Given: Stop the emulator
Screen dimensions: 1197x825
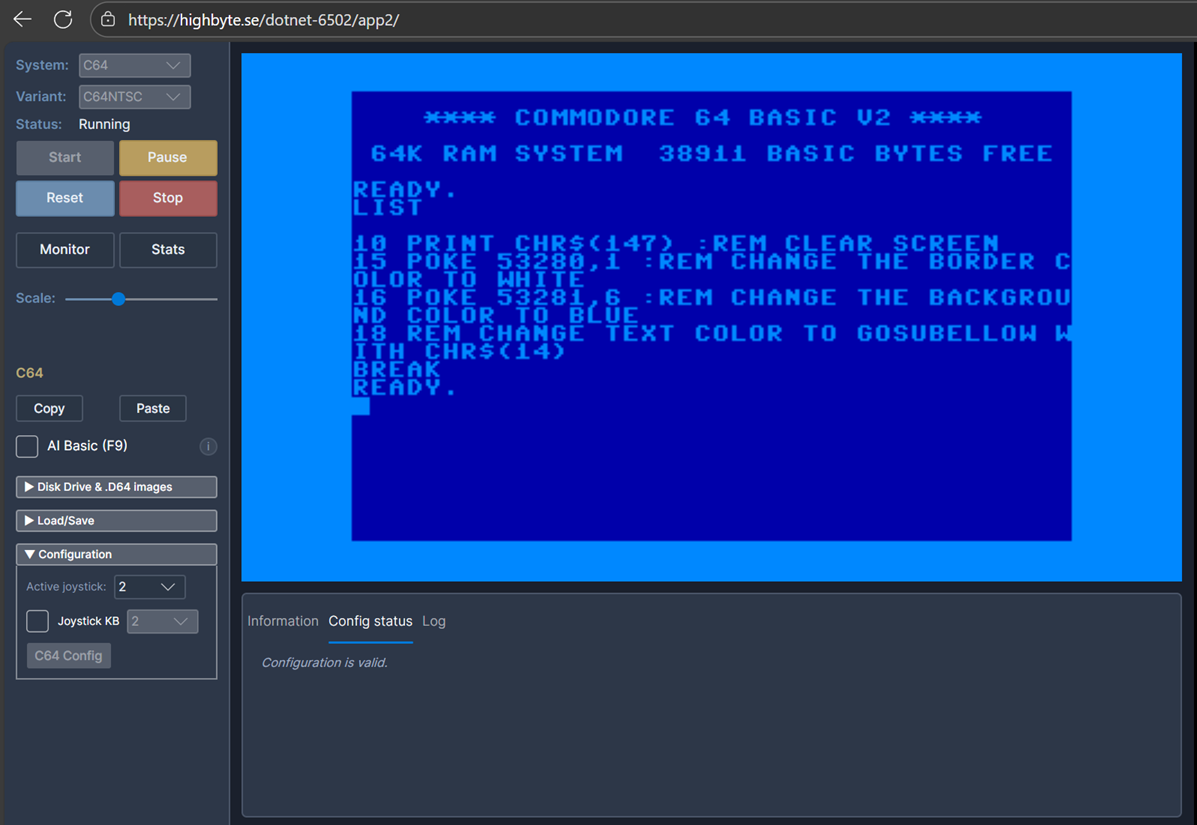Looking at the screenshot, I should pyautogui.click(x=168, y=198).
